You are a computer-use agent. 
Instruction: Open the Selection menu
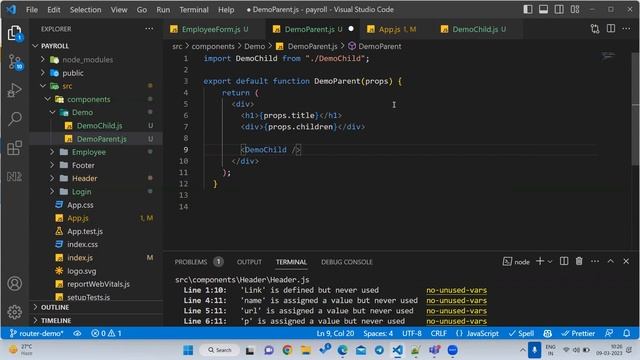pyautogui.click(x=85, y=9)
